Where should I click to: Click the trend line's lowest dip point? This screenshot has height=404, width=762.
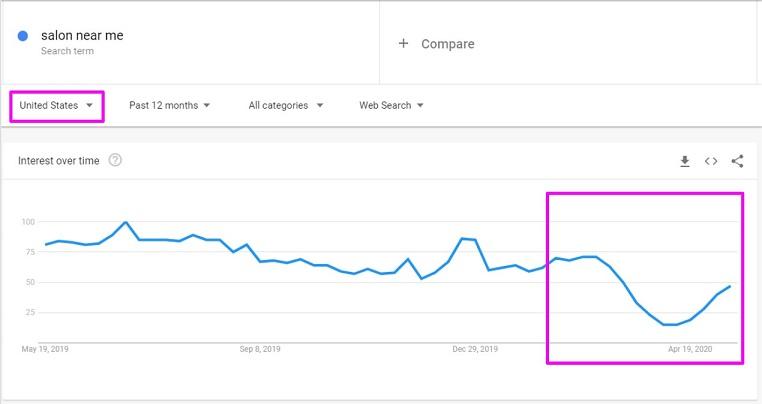(x=670, y=324)
